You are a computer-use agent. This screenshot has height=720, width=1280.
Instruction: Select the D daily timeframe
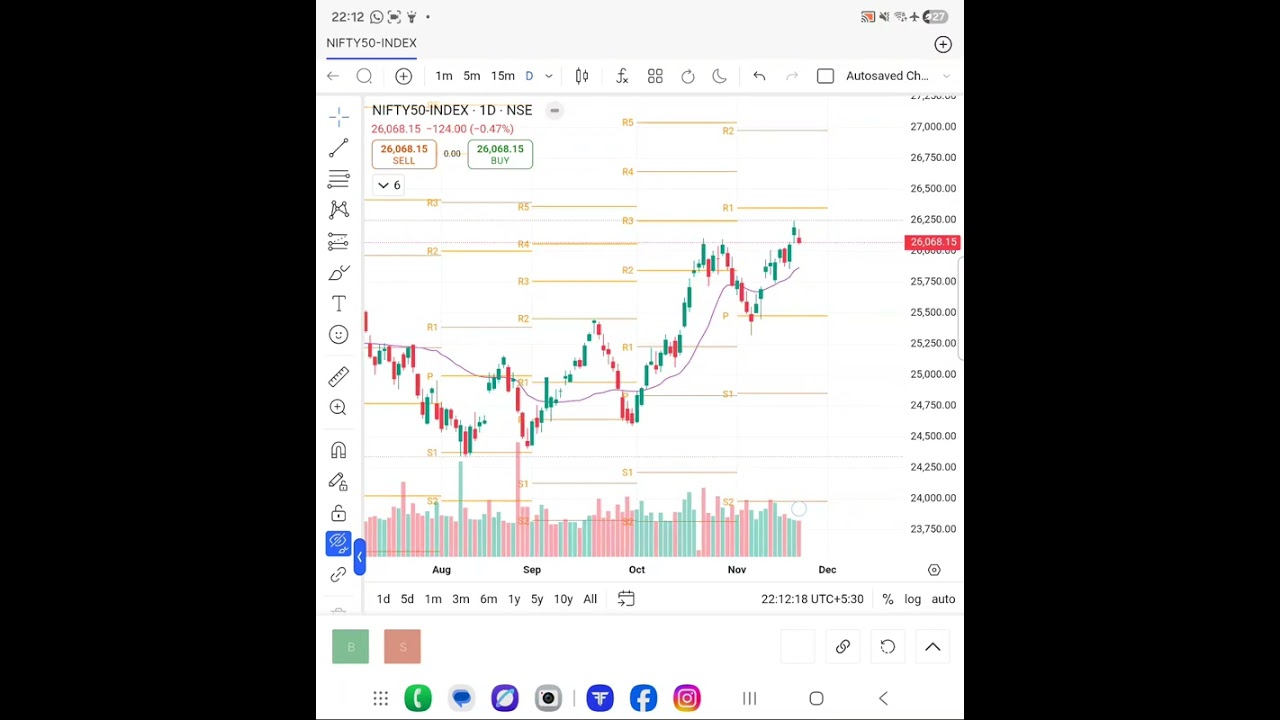pyautogui.click(x=529, y=76)
